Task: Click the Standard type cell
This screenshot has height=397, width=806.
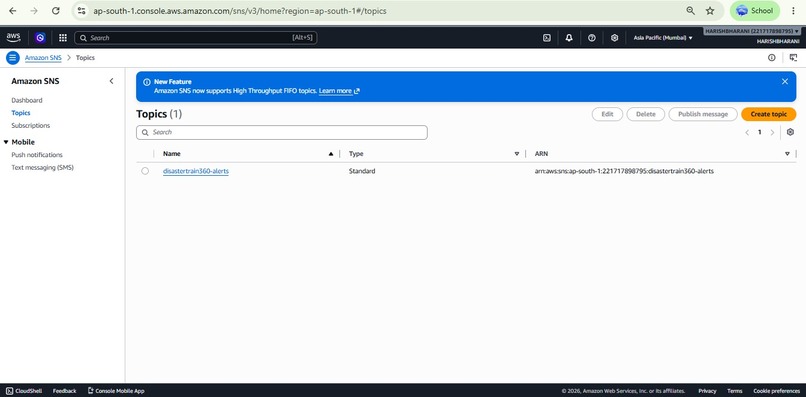Action: click(362, 171)
